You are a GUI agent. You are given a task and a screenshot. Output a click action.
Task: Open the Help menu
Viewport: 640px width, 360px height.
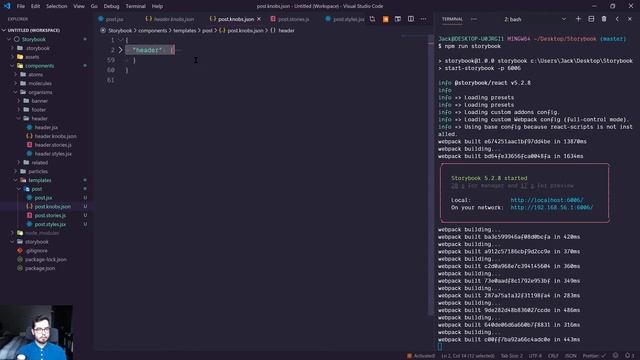coord(157,6)
